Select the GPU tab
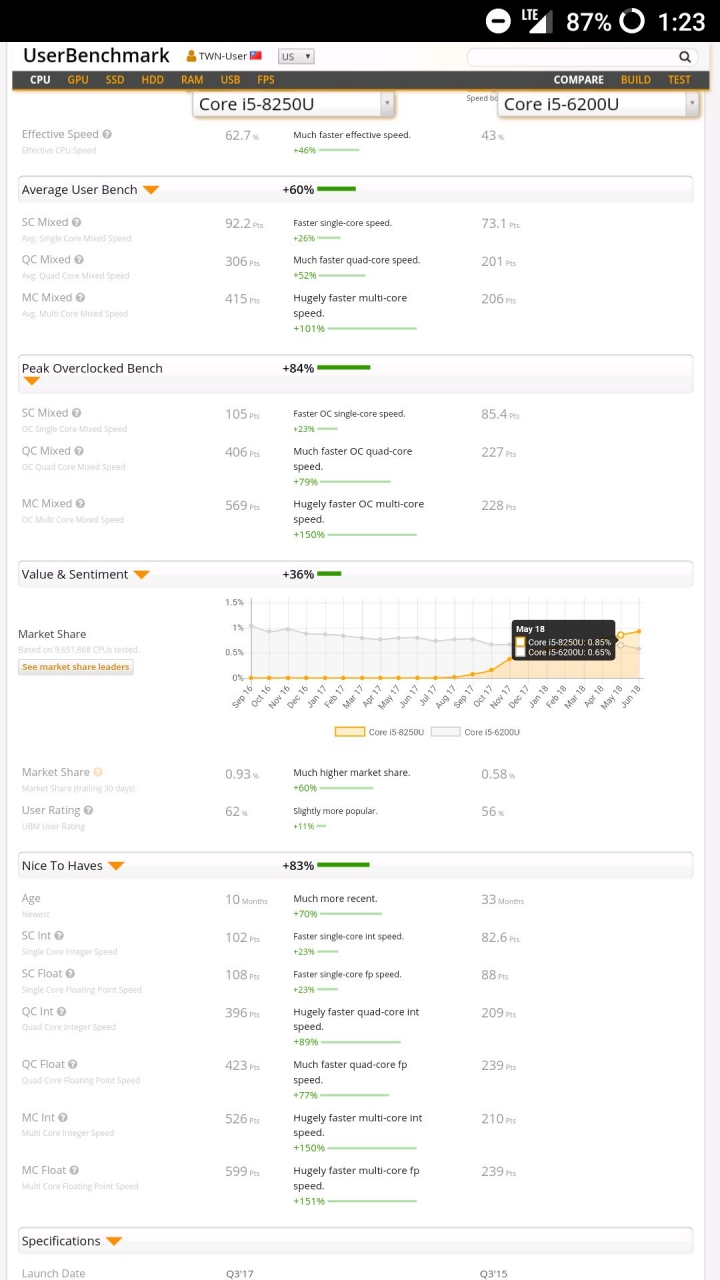Viewport: 720px width, 1280px height. click(x=78, y=80)
